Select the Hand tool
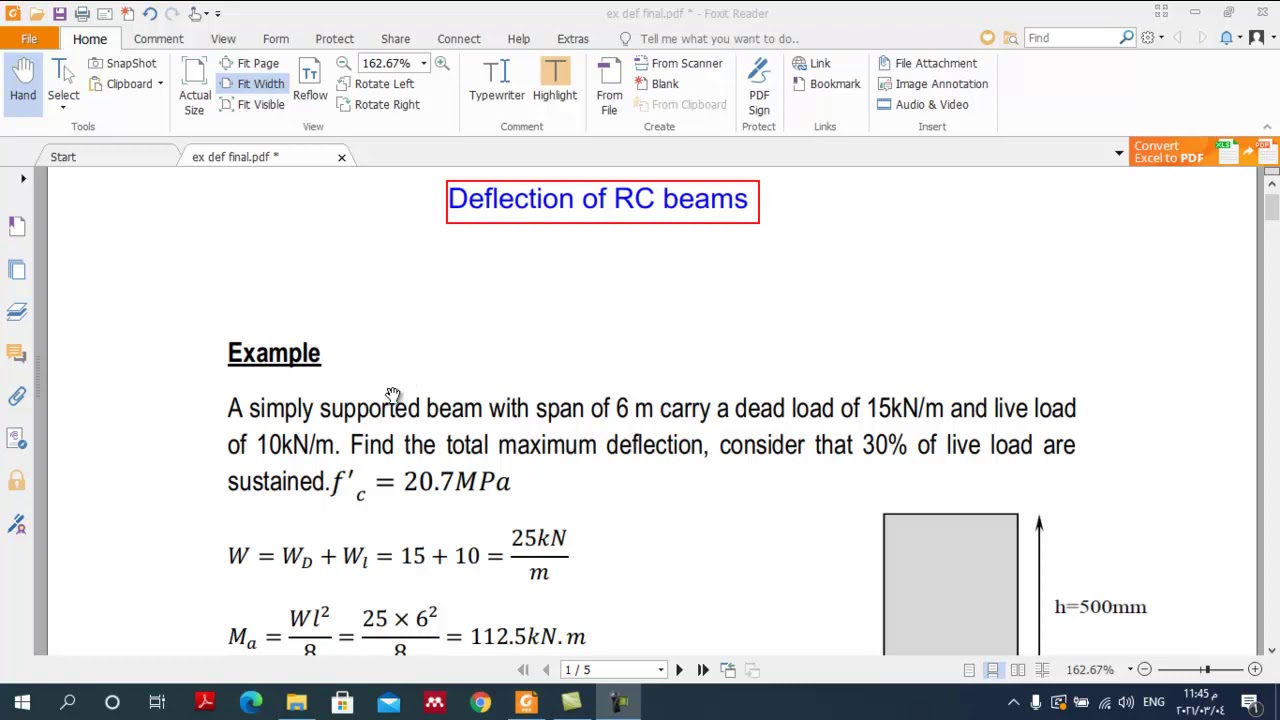Viewport: 1280px width, 720px height. click(x=23, y=82)
